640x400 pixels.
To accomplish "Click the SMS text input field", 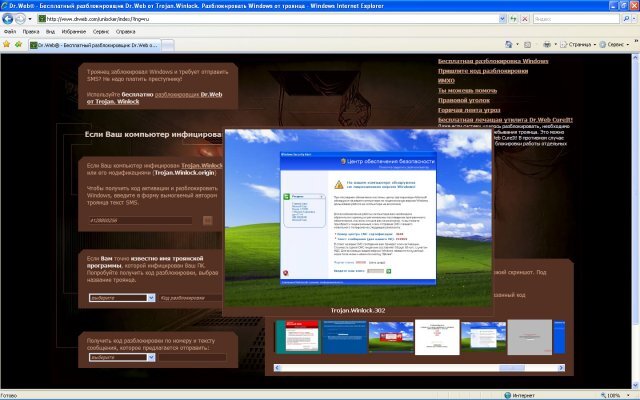I will tap(141, 220).
